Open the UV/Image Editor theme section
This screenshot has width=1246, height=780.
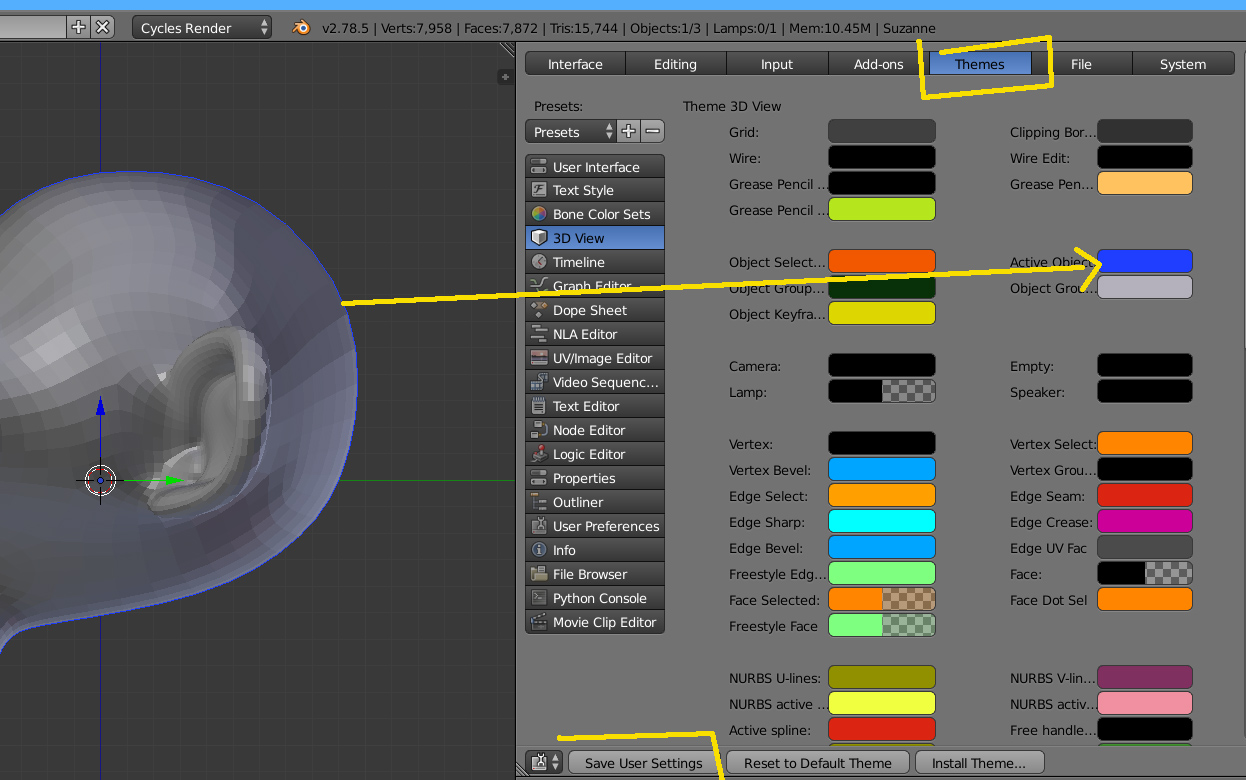coord(594,358)
